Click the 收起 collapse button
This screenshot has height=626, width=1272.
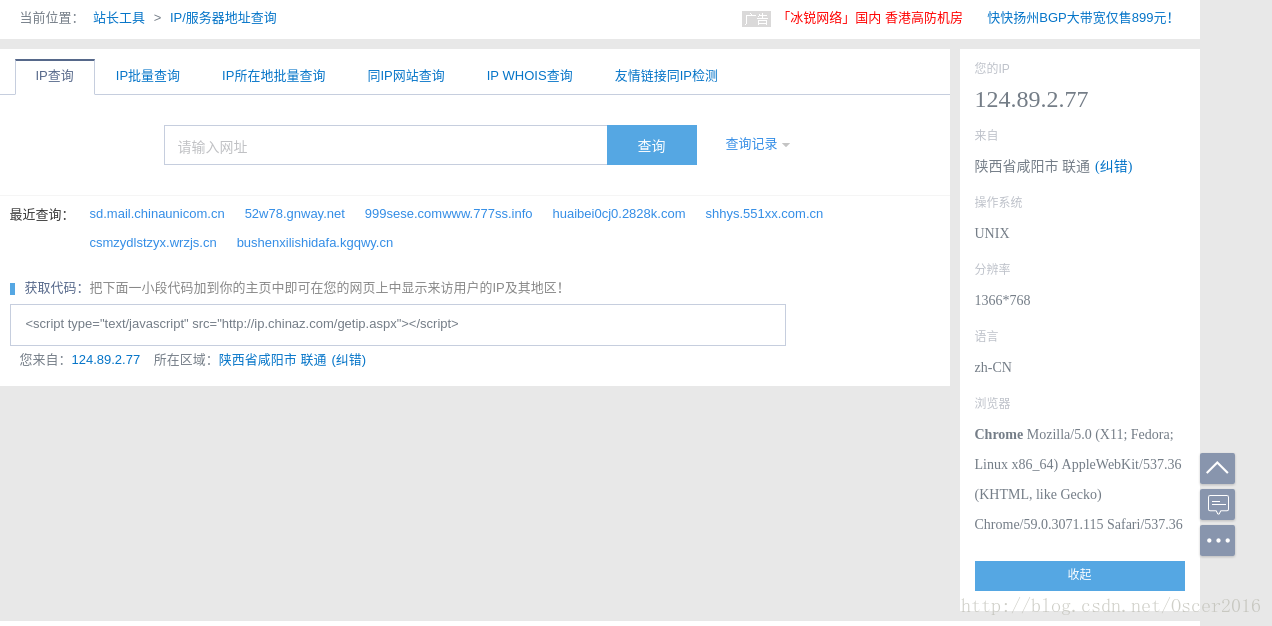click(x=1080, y=575)
